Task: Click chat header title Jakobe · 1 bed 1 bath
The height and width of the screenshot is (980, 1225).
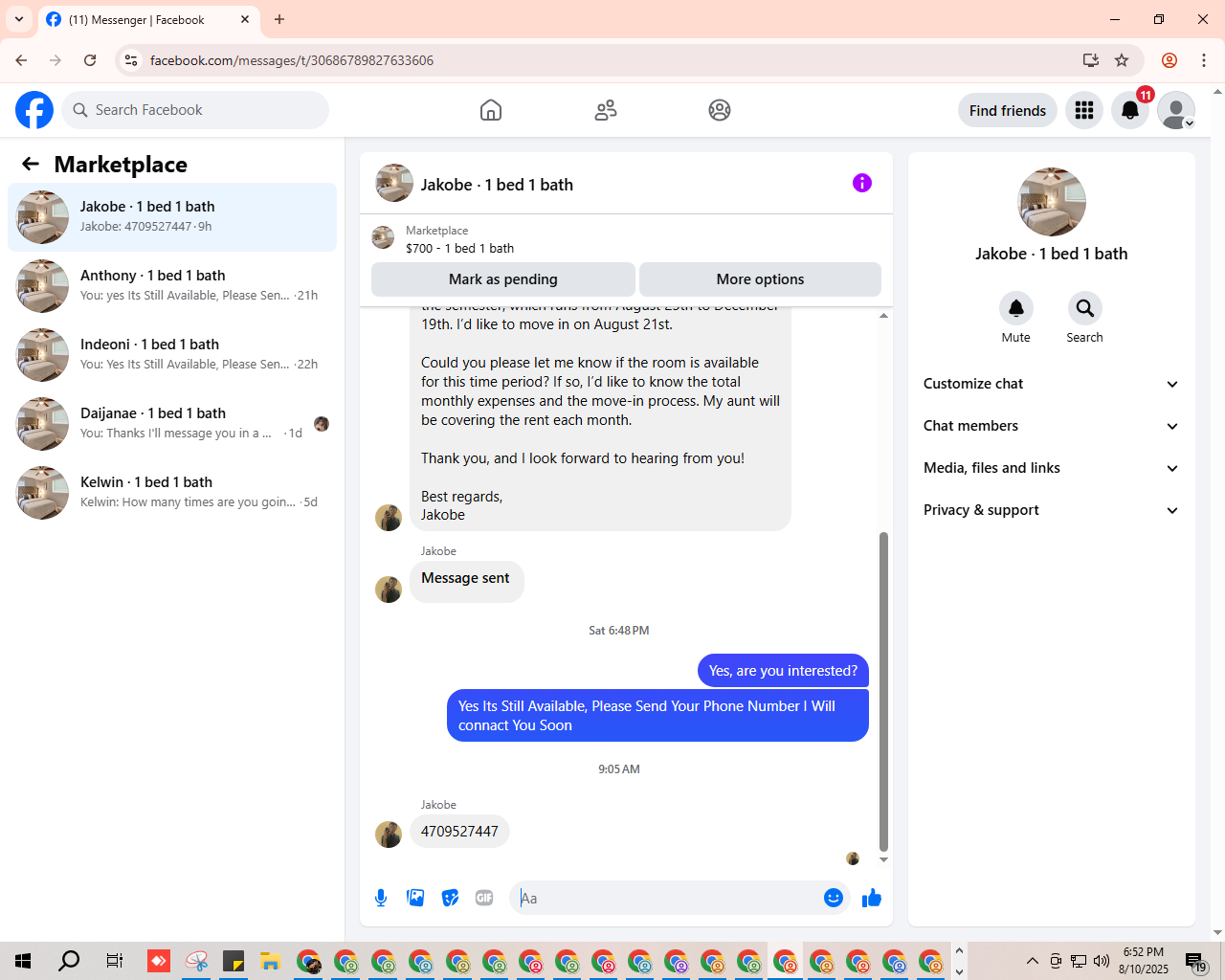Action: click(x=497, y=185)
